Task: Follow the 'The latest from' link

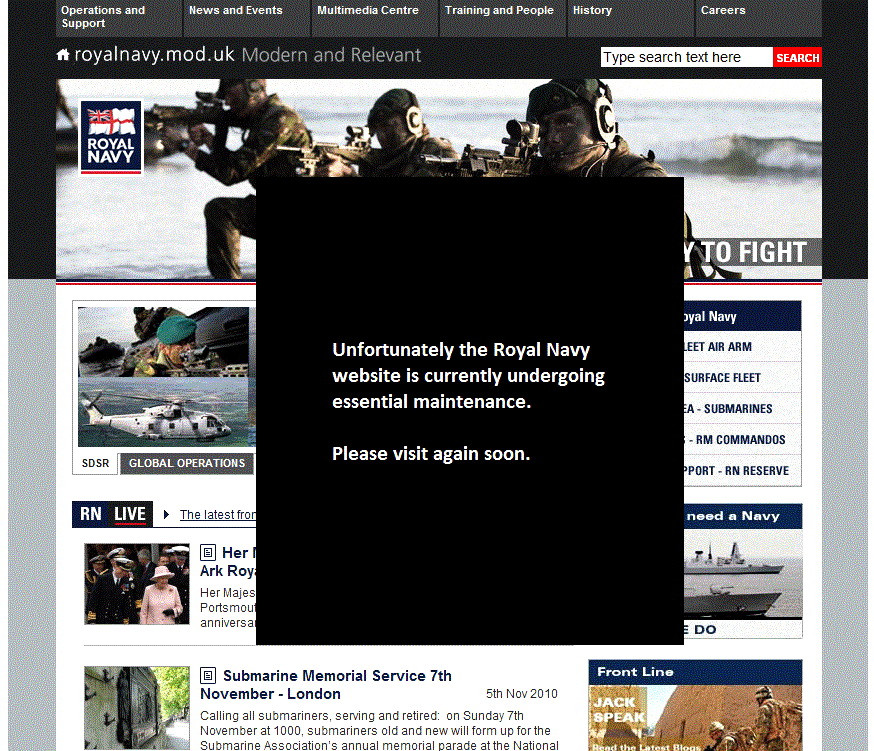Action: point(218,515)
